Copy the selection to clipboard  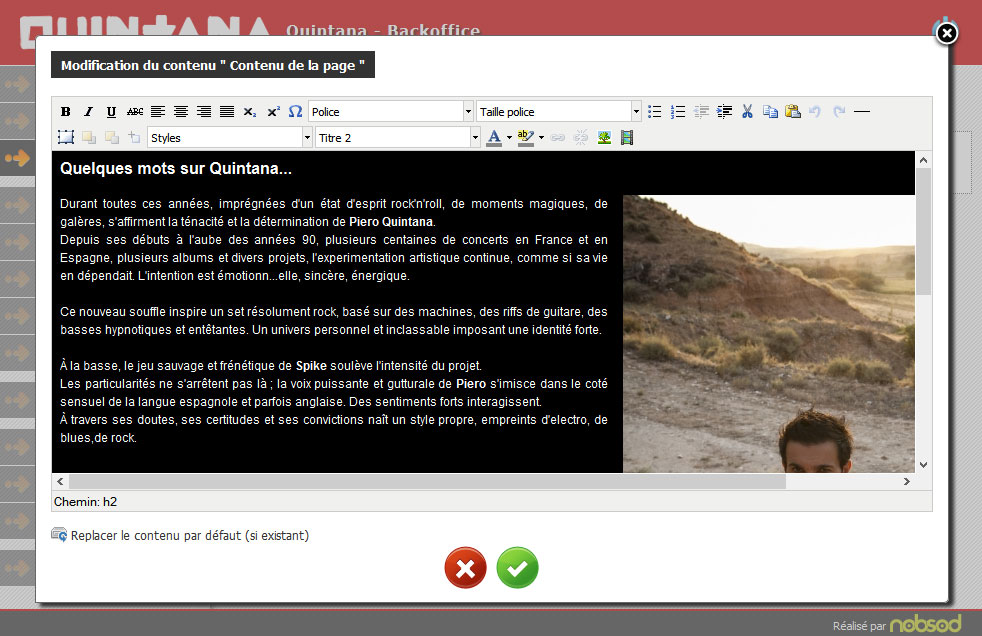click(770, 111)
